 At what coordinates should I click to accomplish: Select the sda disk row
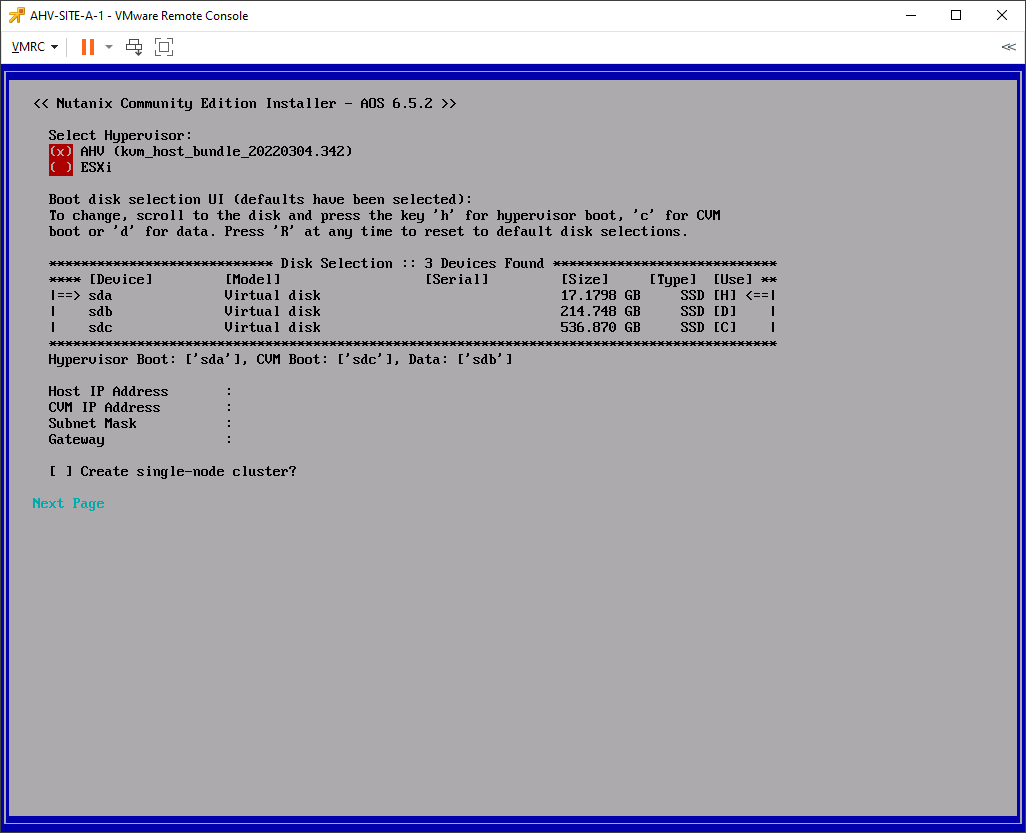(x=413, y=296)
